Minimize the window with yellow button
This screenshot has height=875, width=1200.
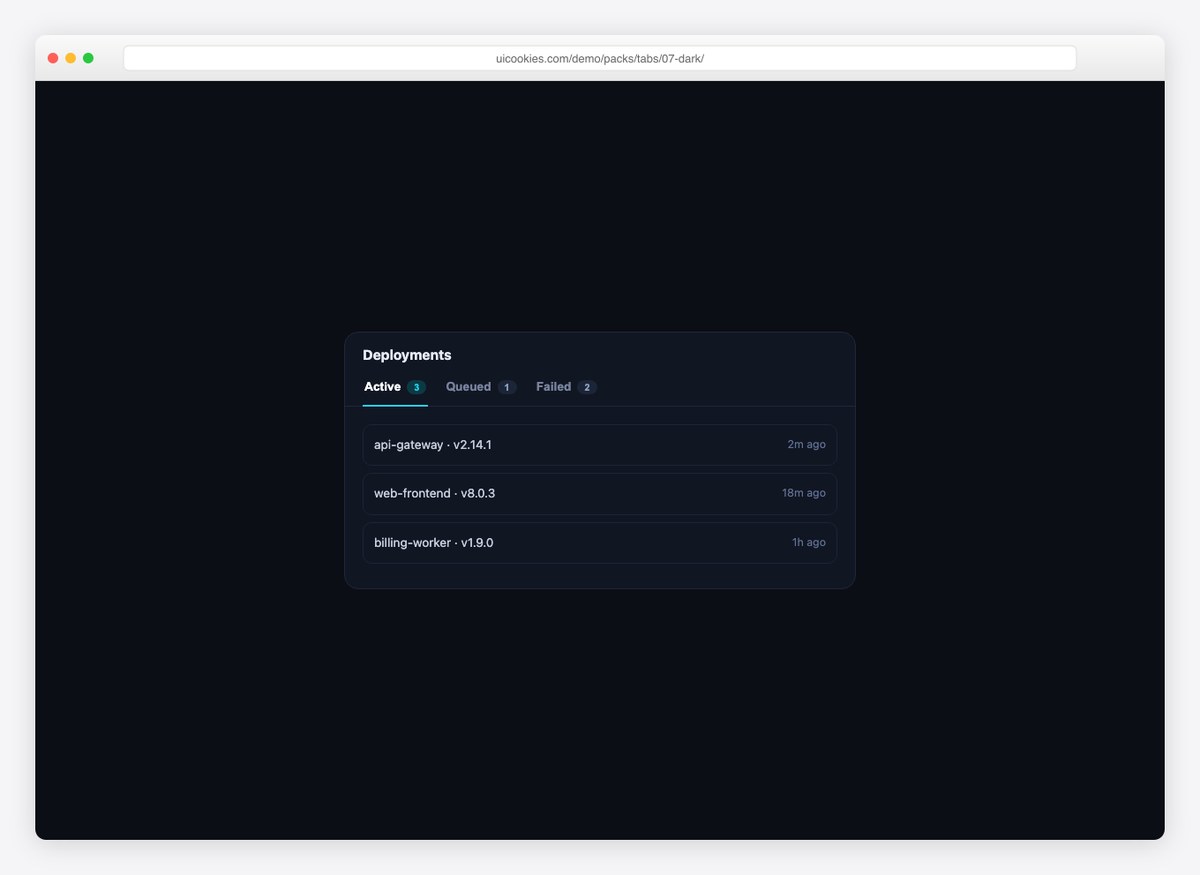tap(71, 58)
